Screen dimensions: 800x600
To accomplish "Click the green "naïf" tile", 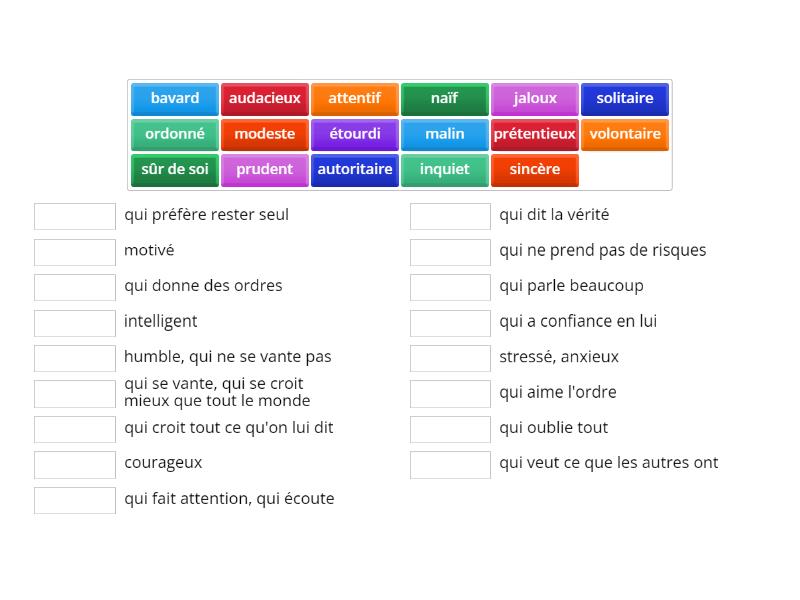I will coord(444,98).
